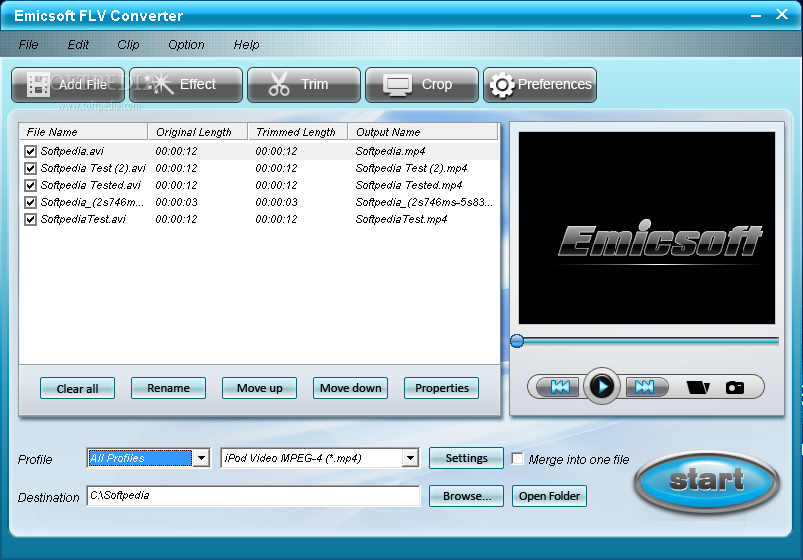803x560 pixels.
Task: Uncheck Softpedia_(2s746m... file checkbox
Action: [30, 202]
